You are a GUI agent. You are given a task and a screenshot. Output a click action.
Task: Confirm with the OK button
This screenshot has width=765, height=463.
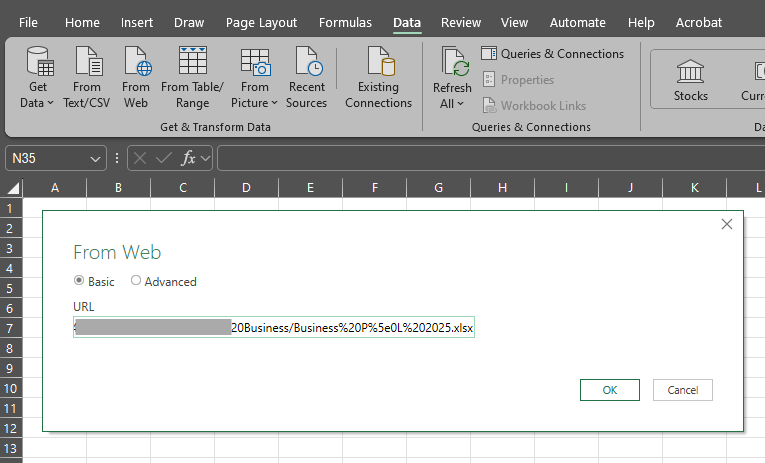[610, 390]
